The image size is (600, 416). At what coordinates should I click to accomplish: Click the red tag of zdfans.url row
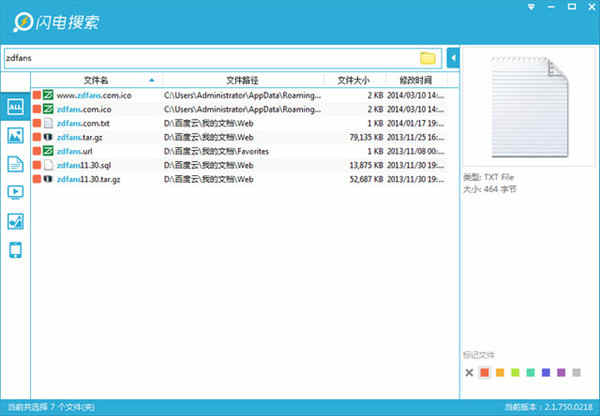coord(37,151)
